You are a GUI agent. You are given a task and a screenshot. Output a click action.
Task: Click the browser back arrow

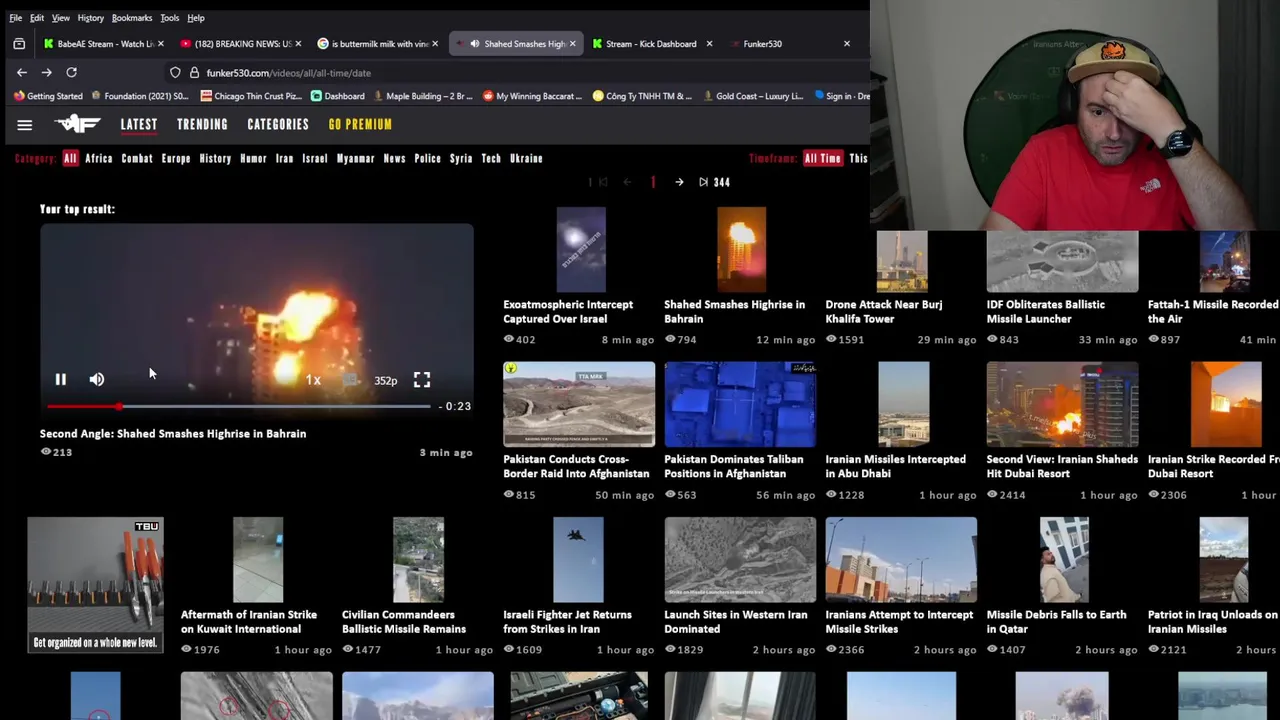[x=22, y=72]
